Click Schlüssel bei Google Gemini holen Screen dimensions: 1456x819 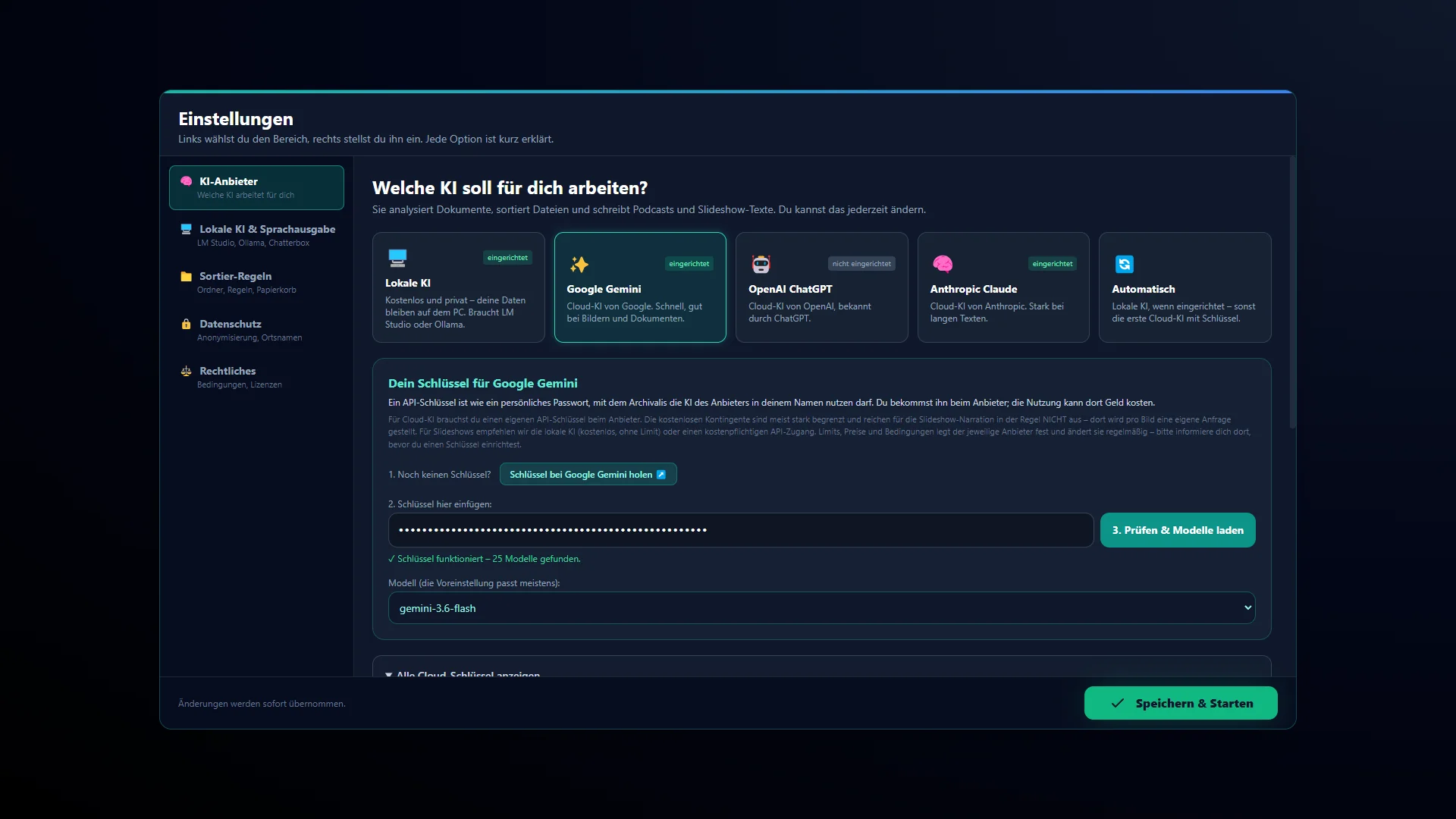588,475
